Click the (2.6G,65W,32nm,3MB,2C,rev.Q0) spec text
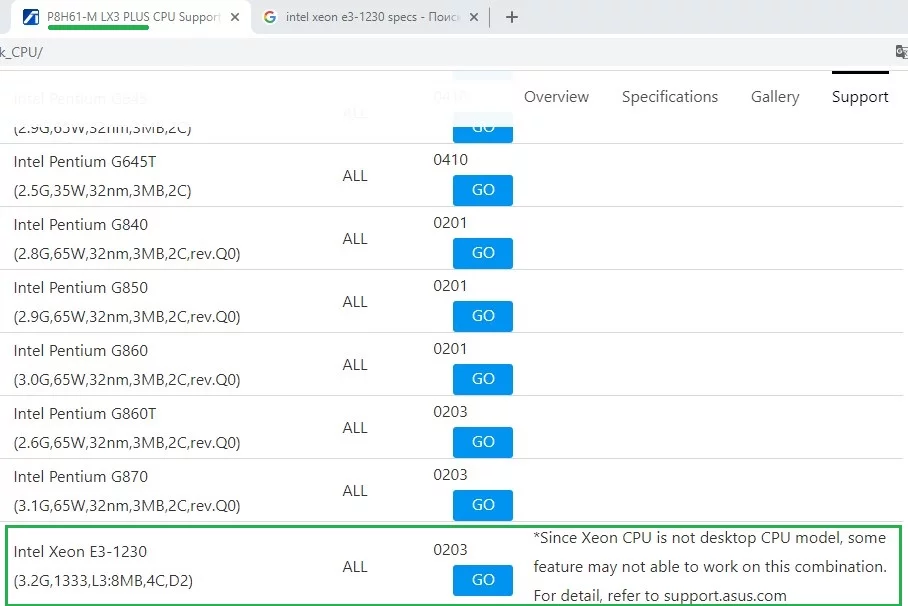The image size is (908, 606). click(127, 443)
